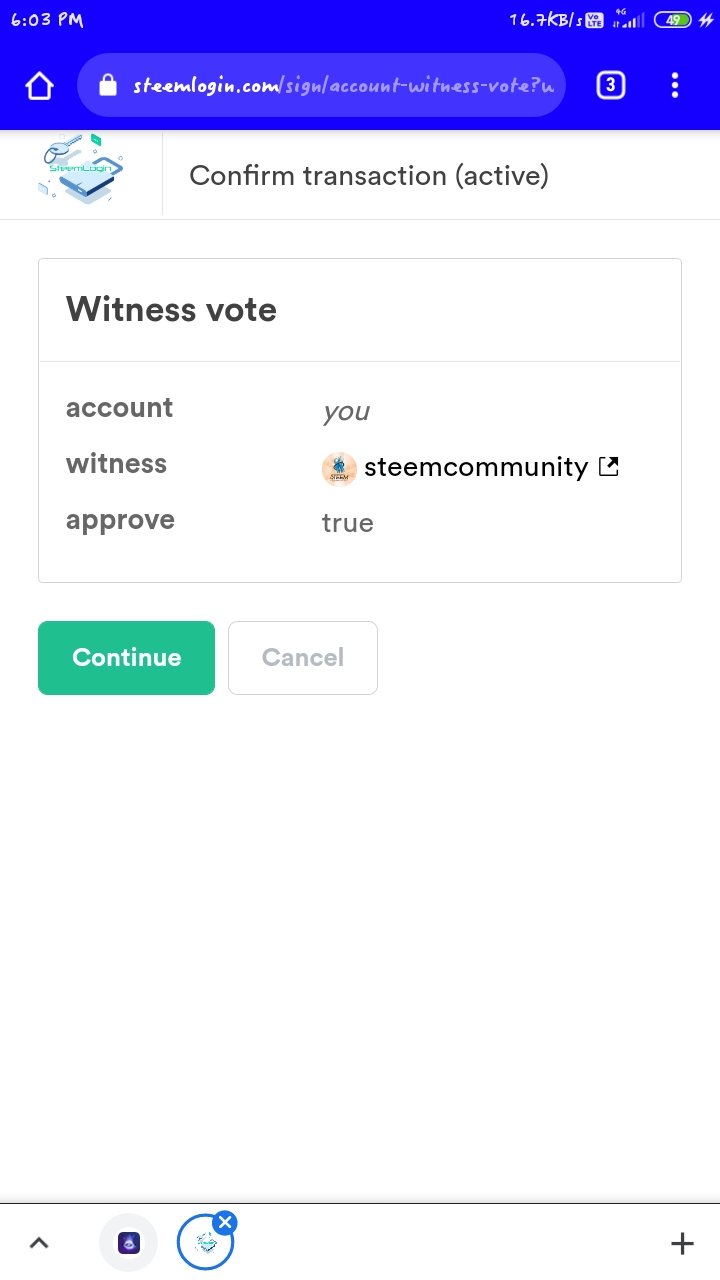Image resolution: width=720 pixels, height=1280 pixels.
Task: Tap the battery indicator in status bar
Action: [x=673, y=20]
